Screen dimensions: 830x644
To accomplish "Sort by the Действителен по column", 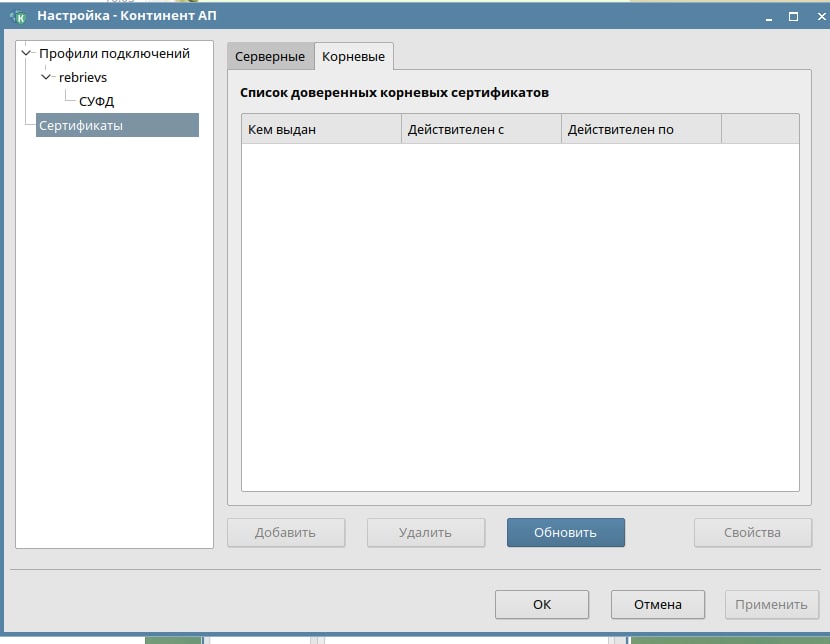I will (641, 129).
